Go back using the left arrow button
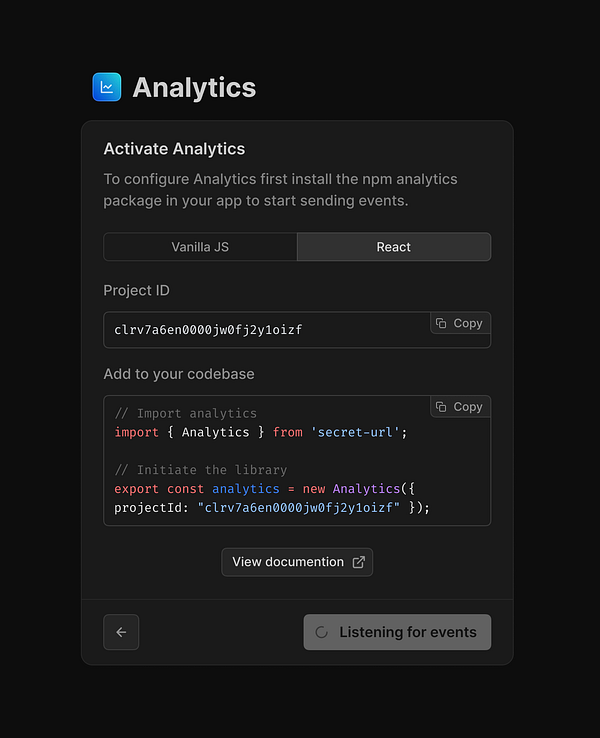 (x=121, y=632)
